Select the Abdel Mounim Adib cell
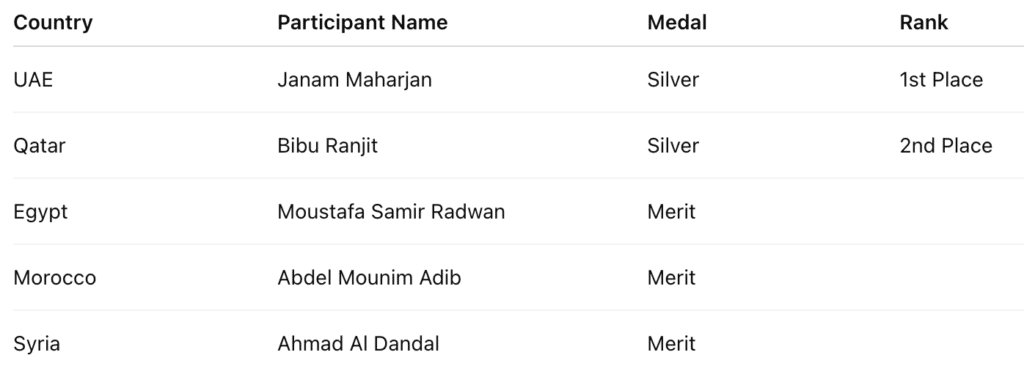The image size is (1024, 377). [x=369, y=278]
